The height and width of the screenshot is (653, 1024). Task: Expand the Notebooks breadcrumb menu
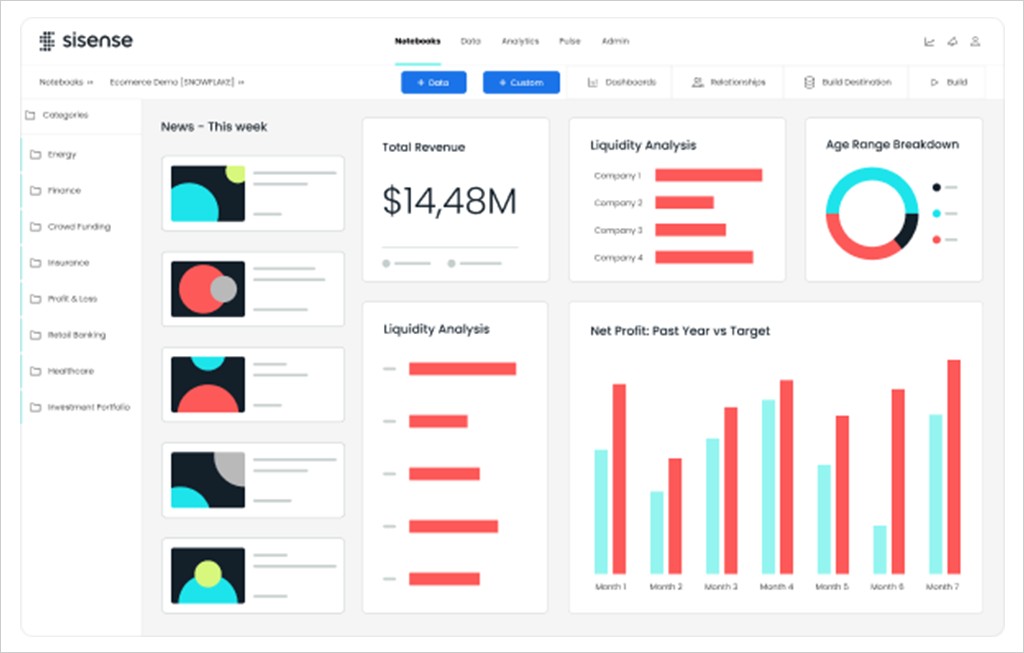66,83
